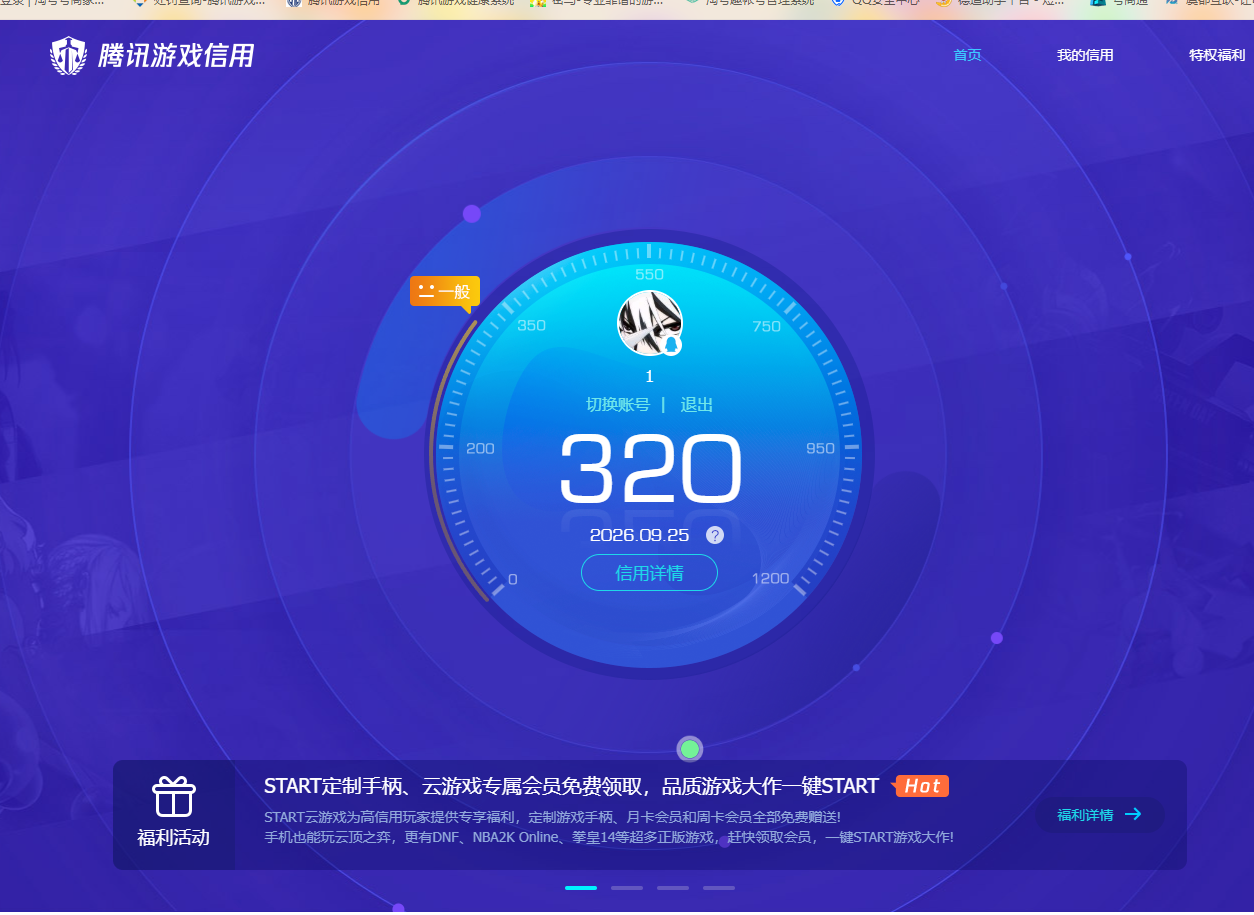This screenshot has height=915, width=1254.
Task: Select the first carousel indicator dash
Action: [x=581, y=887]
